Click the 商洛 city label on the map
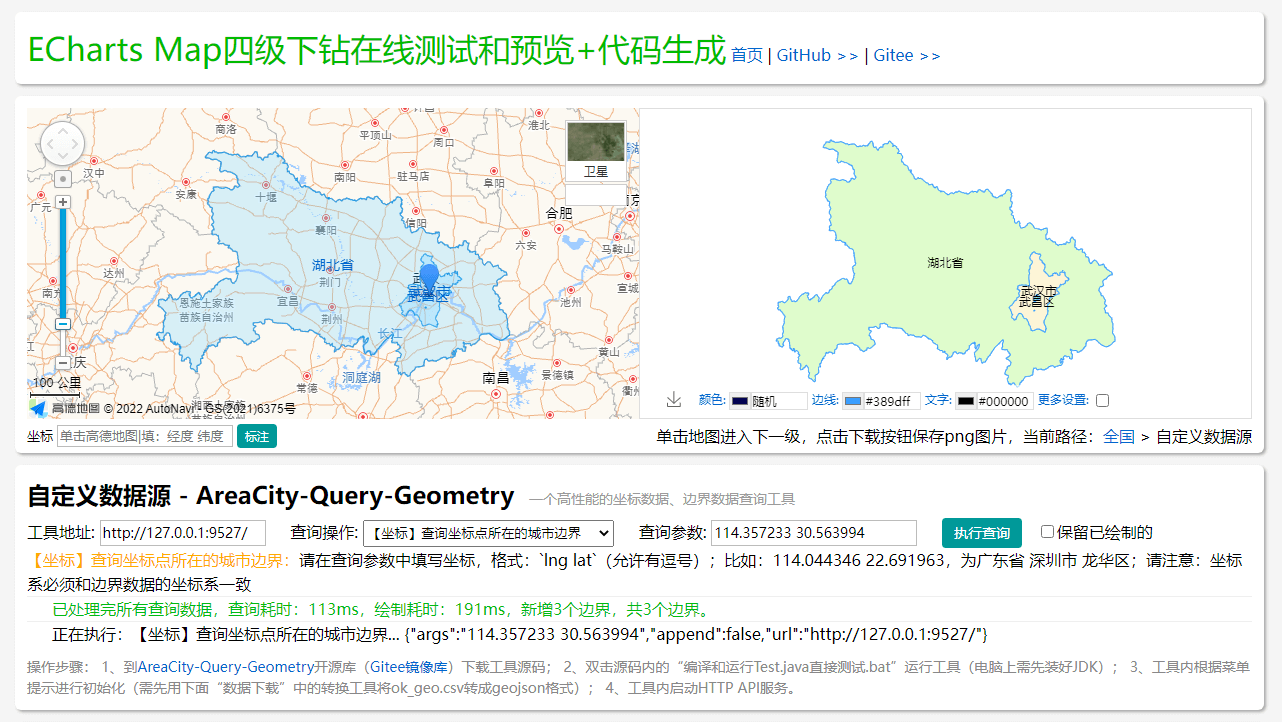 [226, 129]
